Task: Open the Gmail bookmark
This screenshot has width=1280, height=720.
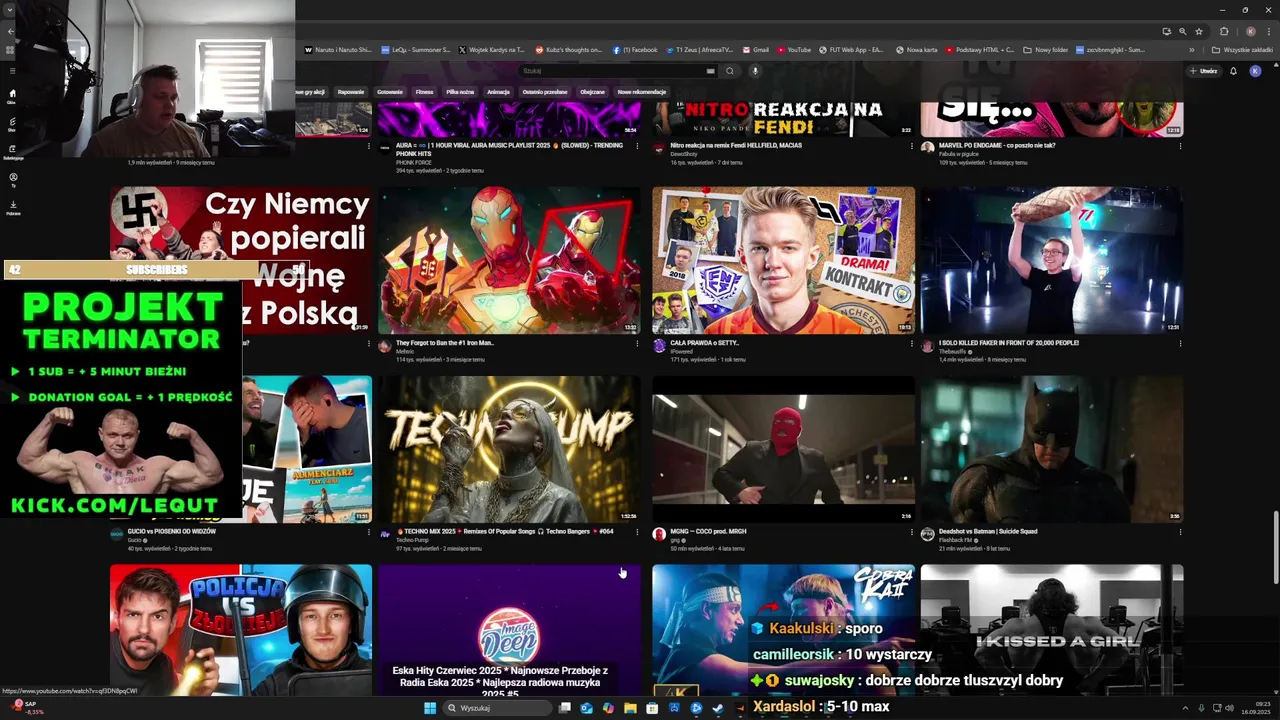Action: click(755, 49)
